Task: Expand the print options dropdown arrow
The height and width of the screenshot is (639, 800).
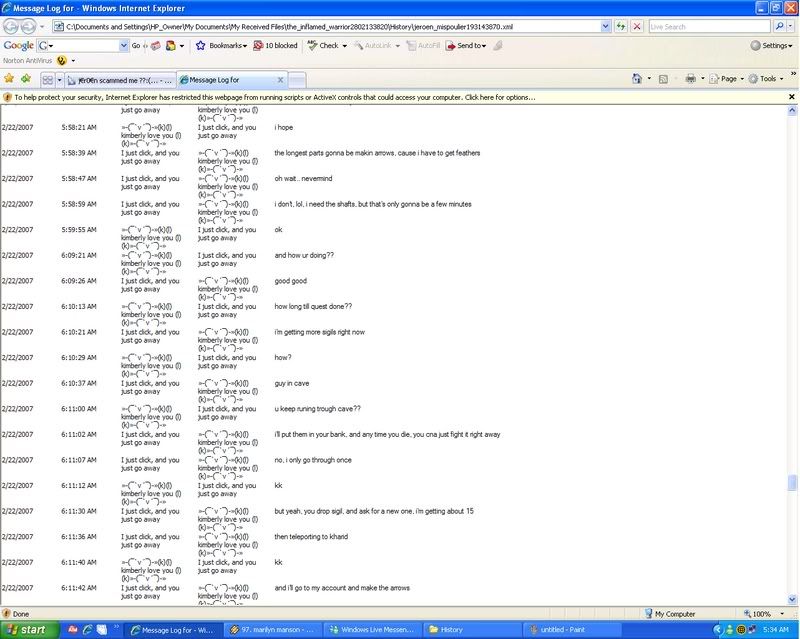Action: [703, 79]
